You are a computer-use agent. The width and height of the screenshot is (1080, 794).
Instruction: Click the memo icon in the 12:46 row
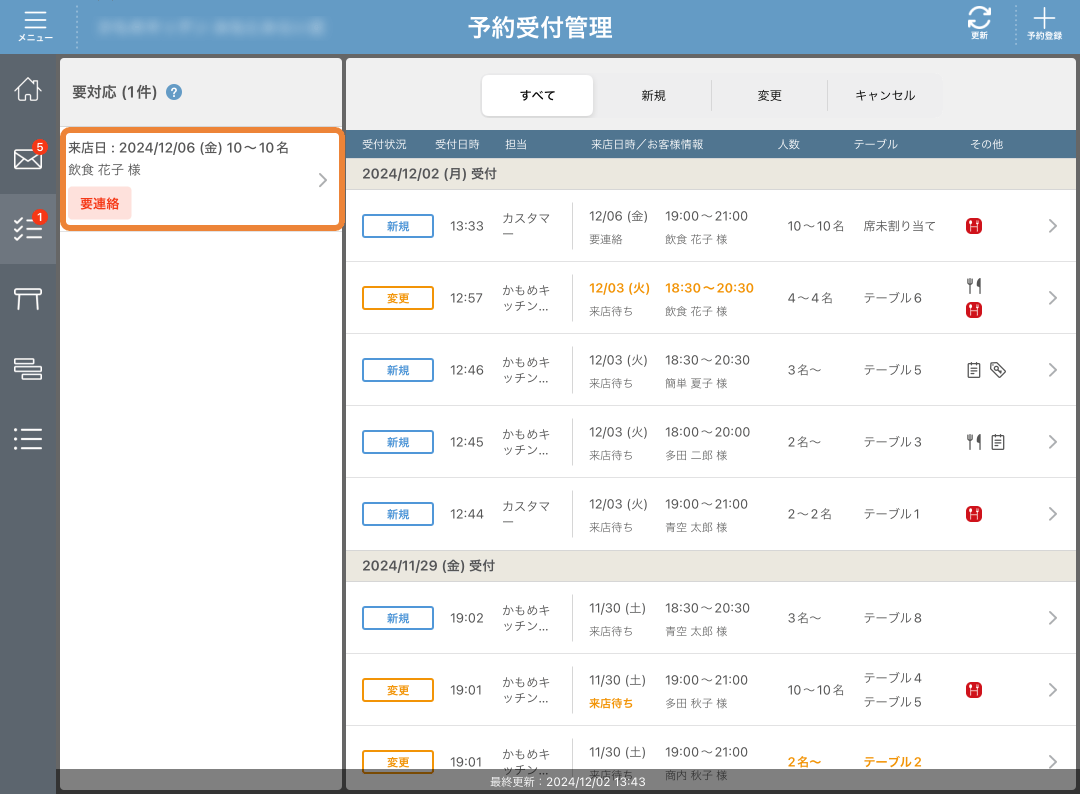pyautogui.click(x=973, y=370)
